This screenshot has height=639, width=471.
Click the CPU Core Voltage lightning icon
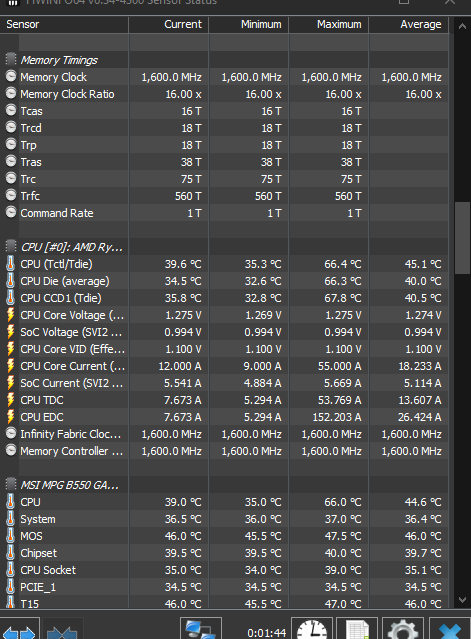tap(11, 315)
